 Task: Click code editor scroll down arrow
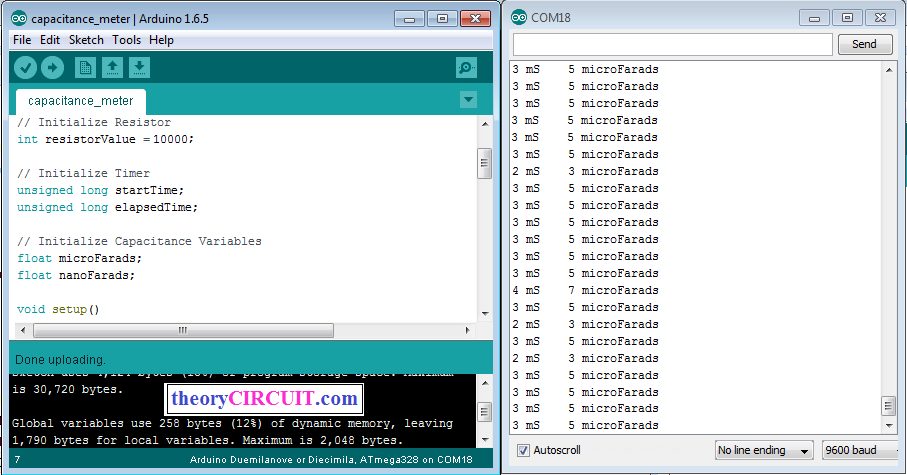coord(485,314)
